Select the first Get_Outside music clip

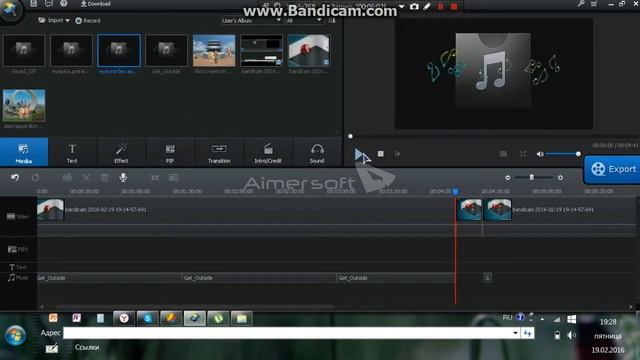tap(109, 278)
